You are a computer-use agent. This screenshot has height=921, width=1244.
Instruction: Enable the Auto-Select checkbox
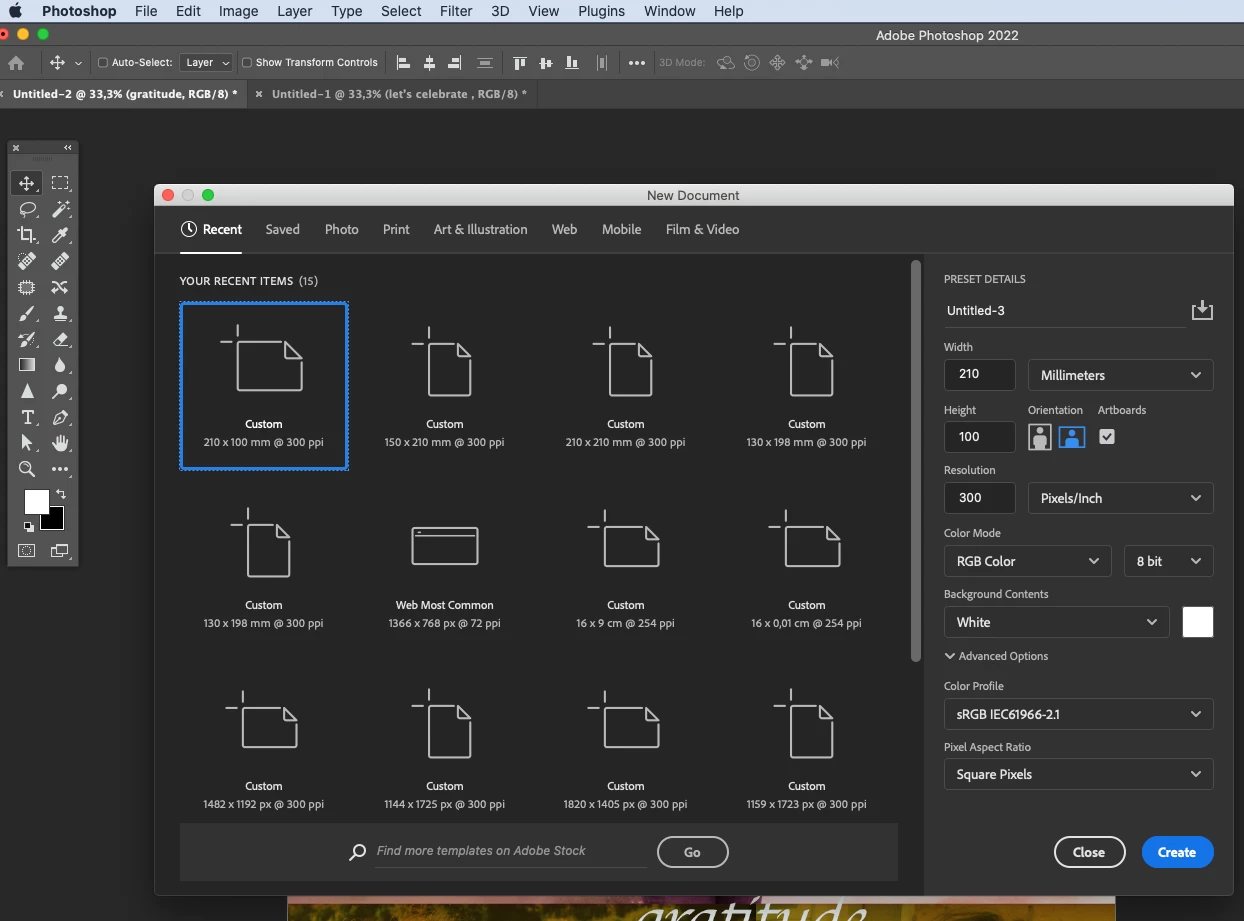pos(103,62)
